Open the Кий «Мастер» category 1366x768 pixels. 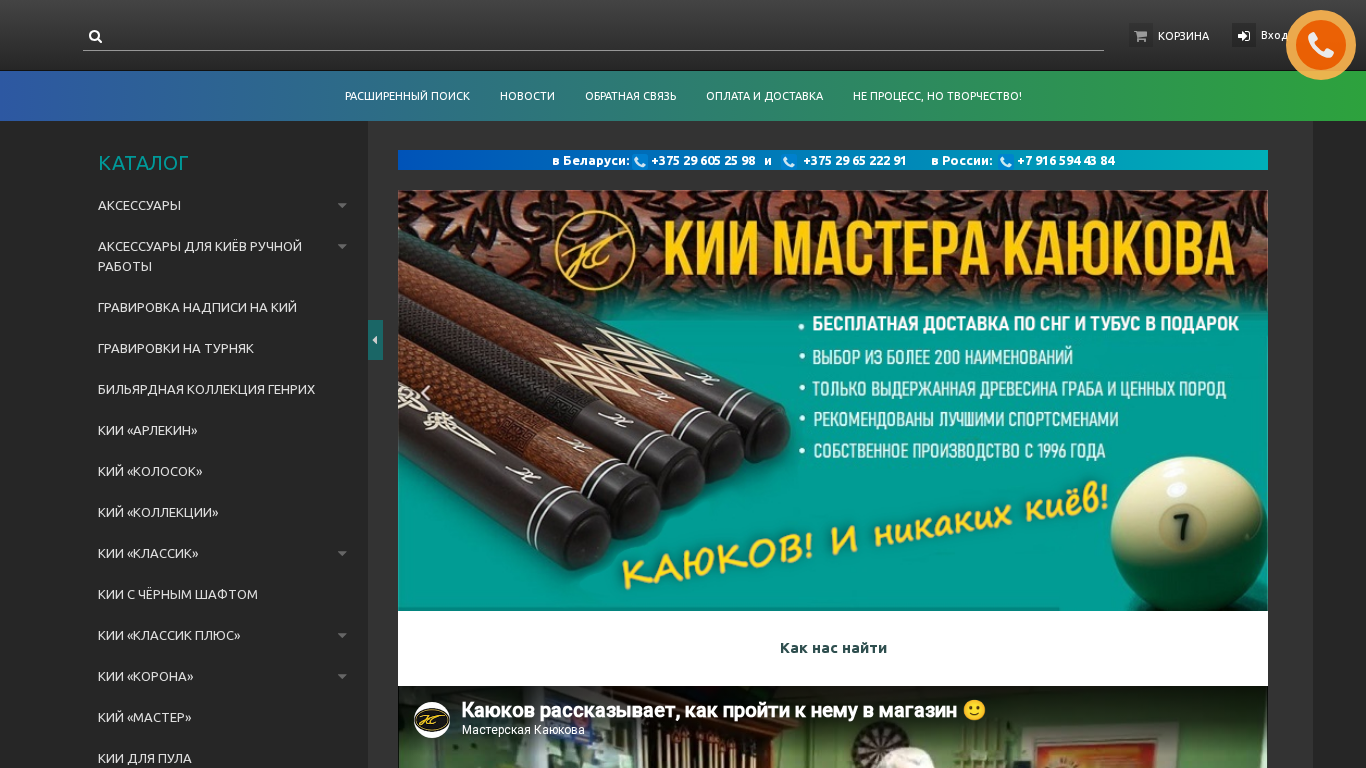coord(145,718)
